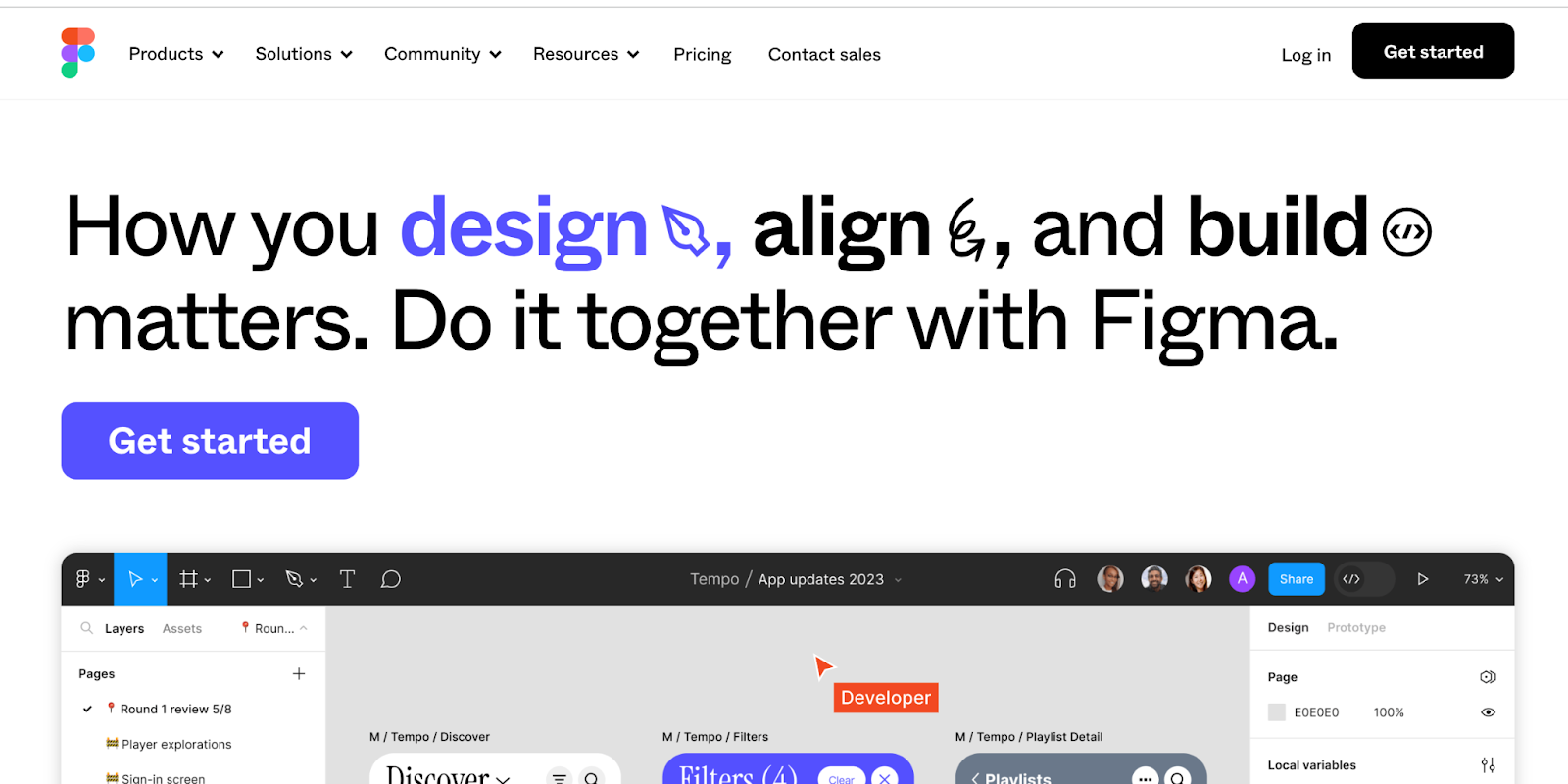Click the Figma logo in the header
Screen dimensions: 1568x784
coord(78,53)
